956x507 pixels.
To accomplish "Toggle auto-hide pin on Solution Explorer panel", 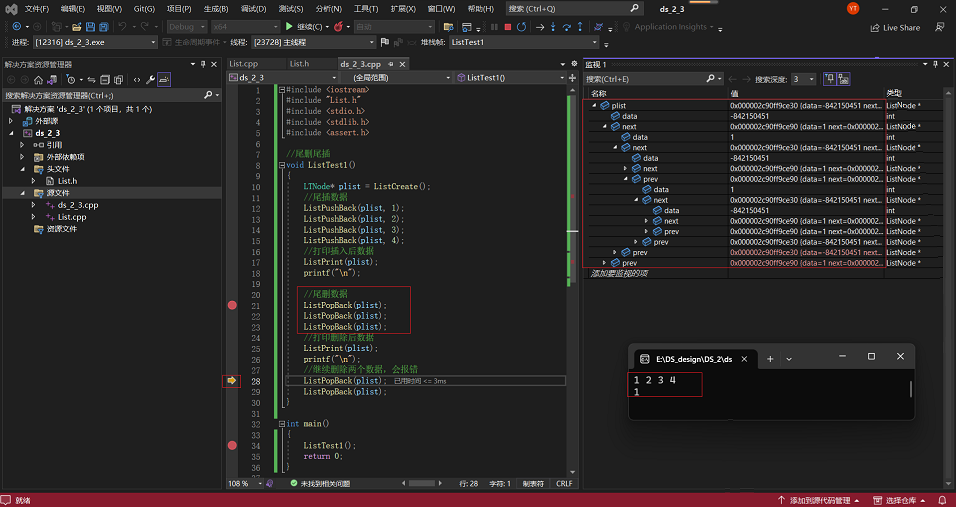I will pos(202,64).
